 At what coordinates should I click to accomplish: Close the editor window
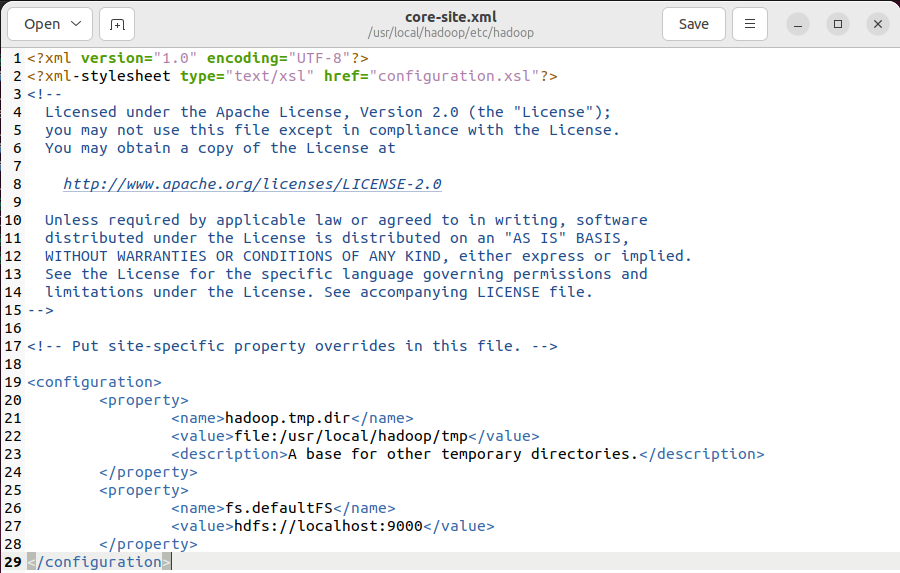pyautogui.click(x=878, y=24)
